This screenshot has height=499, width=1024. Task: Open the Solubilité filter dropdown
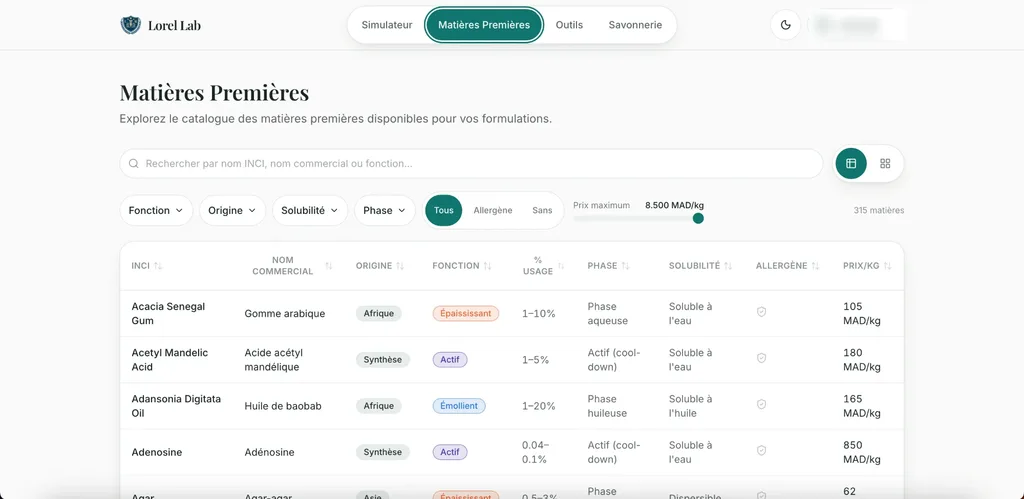[310, 210]
